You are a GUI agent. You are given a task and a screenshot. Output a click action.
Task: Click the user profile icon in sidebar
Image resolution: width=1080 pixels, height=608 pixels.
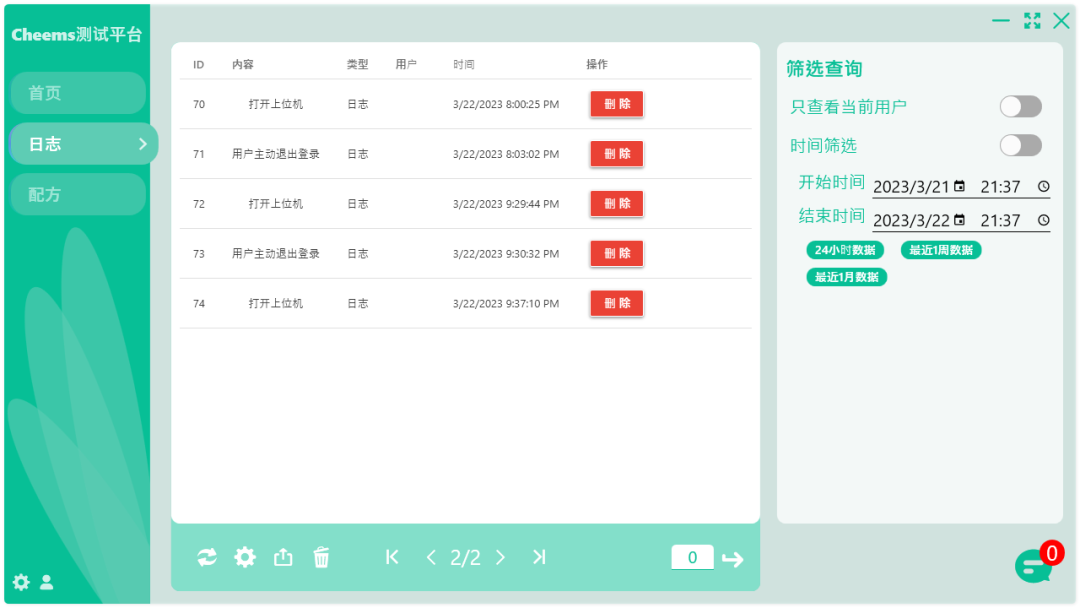46,582
